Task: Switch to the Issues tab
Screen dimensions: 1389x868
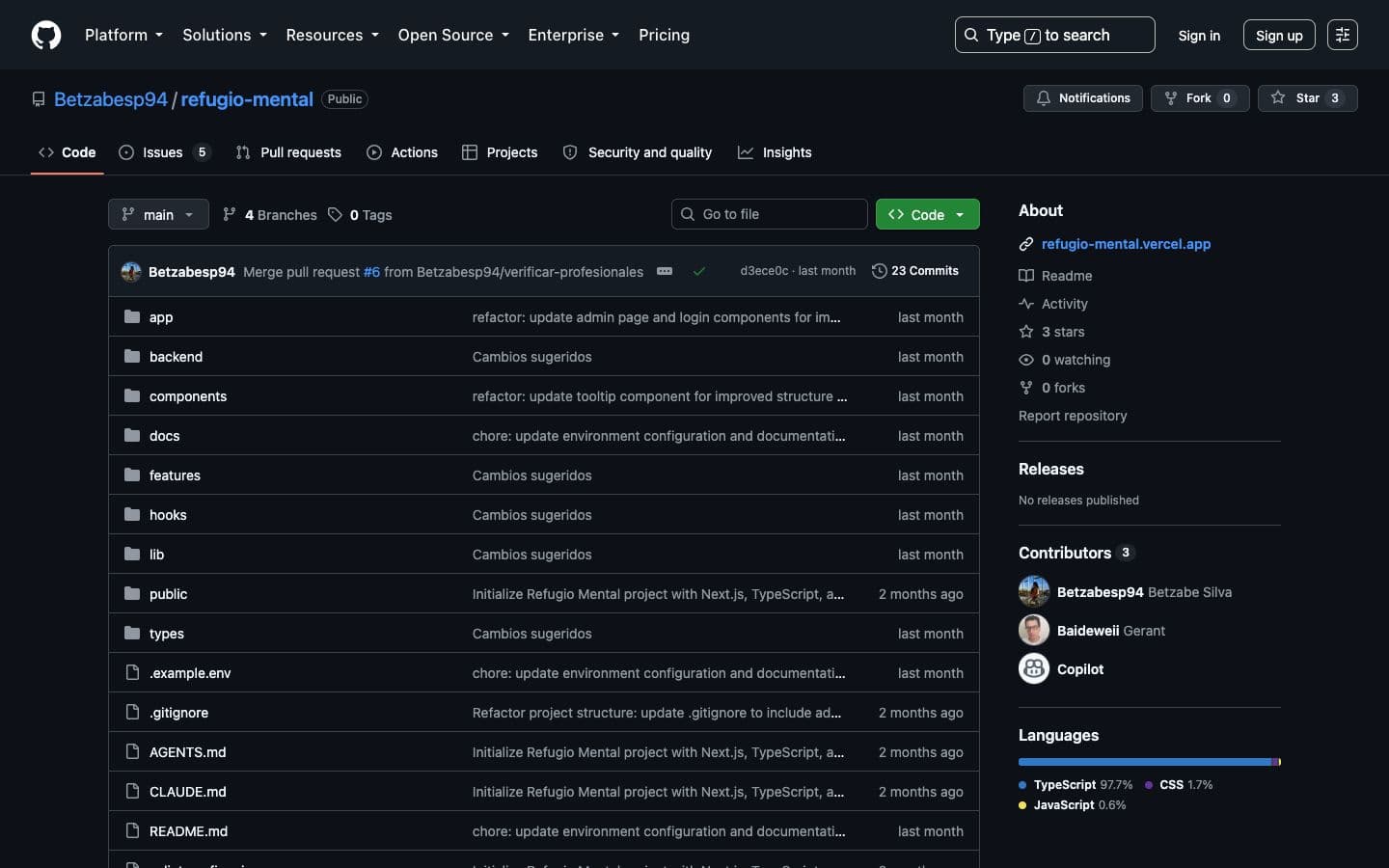Action: 164,152
